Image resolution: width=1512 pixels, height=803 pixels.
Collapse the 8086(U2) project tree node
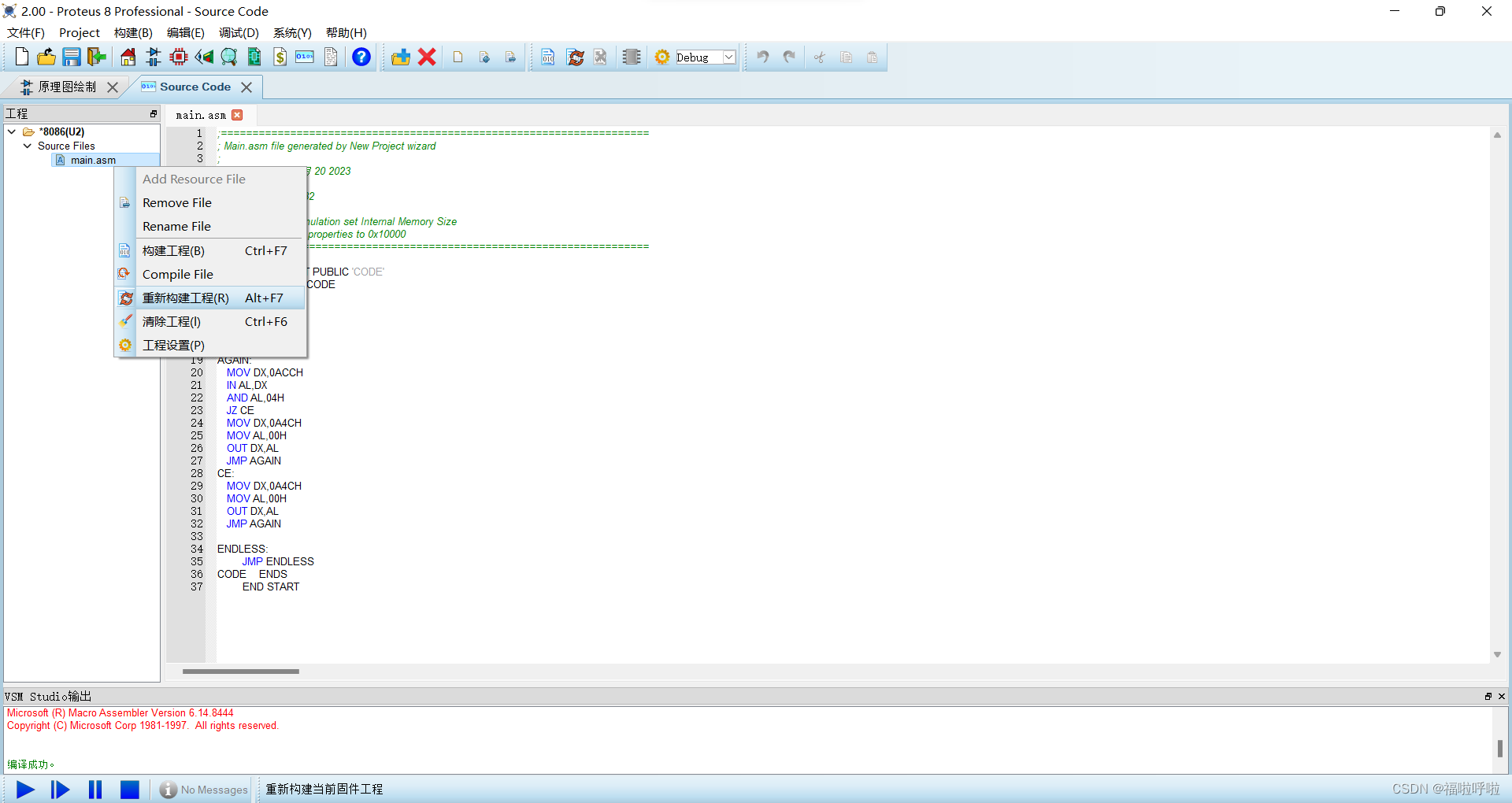pyautogui.click(x=12, y=131)
